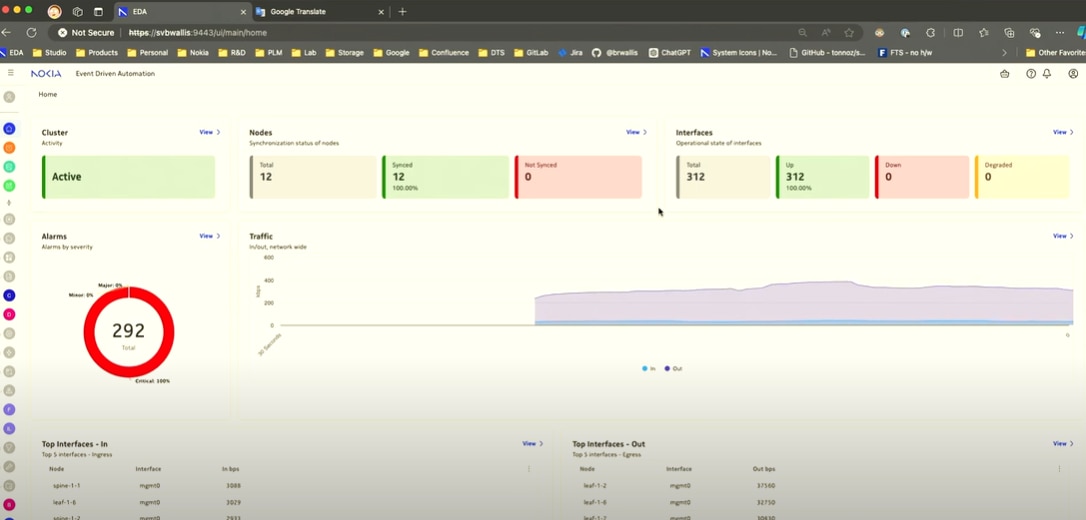
Task: Click the blue Home icon in sidebar
Action: point(9,129)
